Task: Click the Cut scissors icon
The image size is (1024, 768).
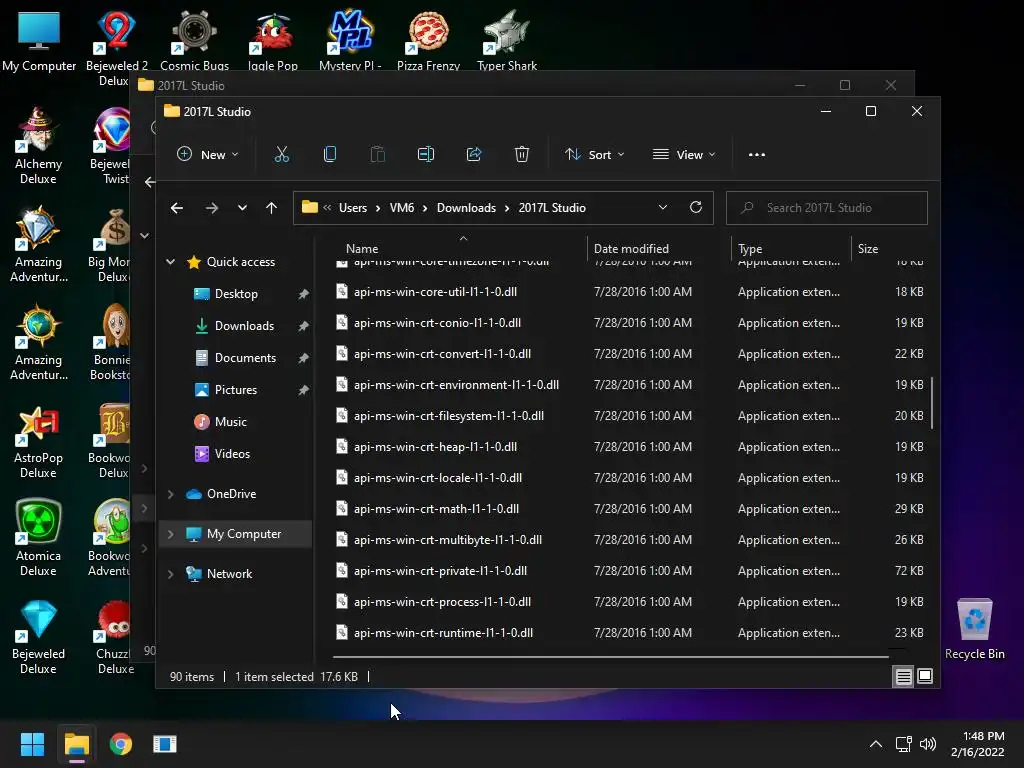Action: 281,155
